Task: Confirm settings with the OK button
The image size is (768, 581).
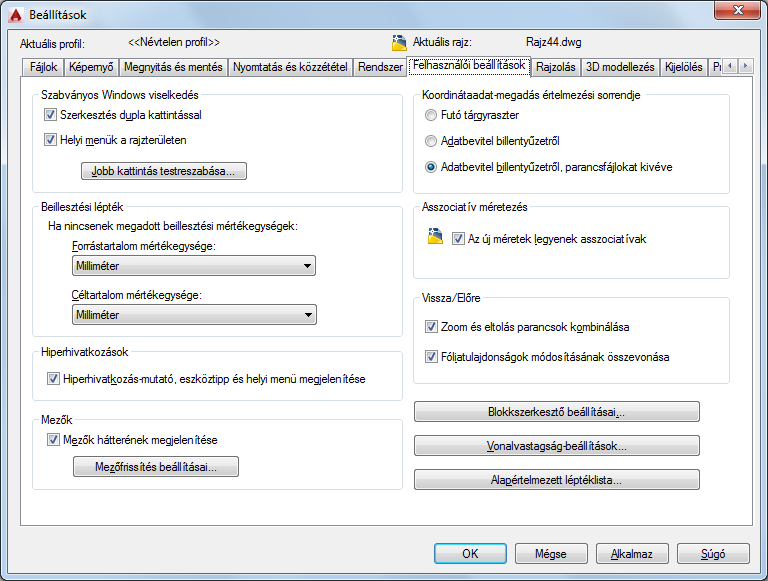Action: click(x=470, y=554)
